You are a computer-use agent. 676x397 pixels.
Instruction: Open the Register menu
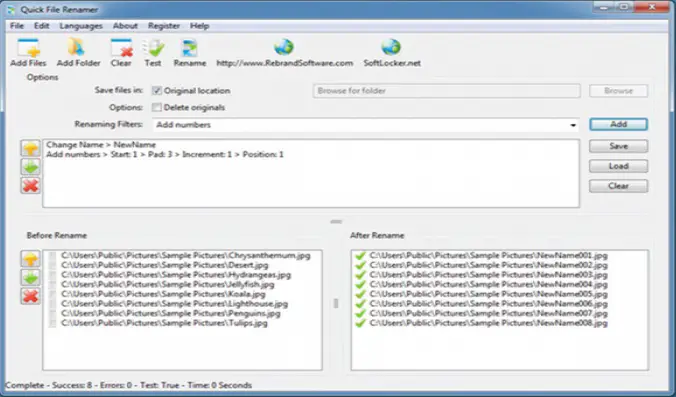pyautogui.click(x=164, y=26)
